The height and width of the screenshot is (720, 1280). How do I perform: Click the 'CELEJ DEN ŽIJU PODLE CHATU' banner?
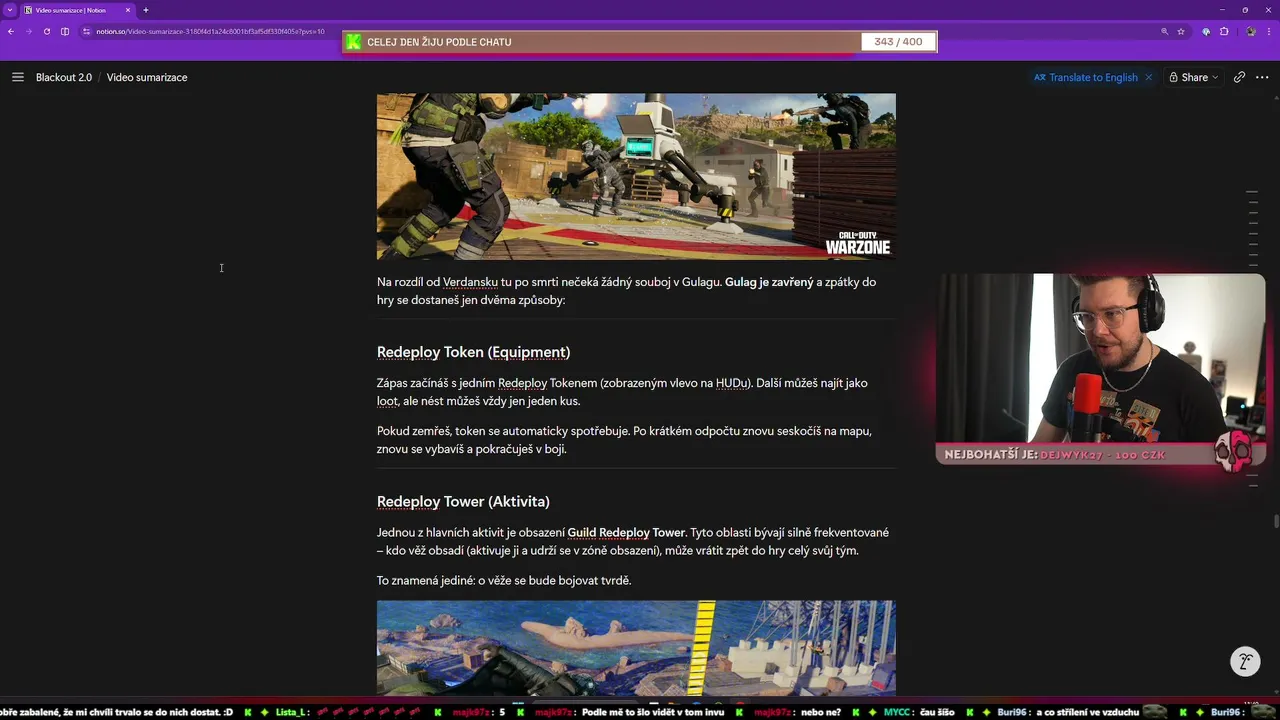coord(640,42)
